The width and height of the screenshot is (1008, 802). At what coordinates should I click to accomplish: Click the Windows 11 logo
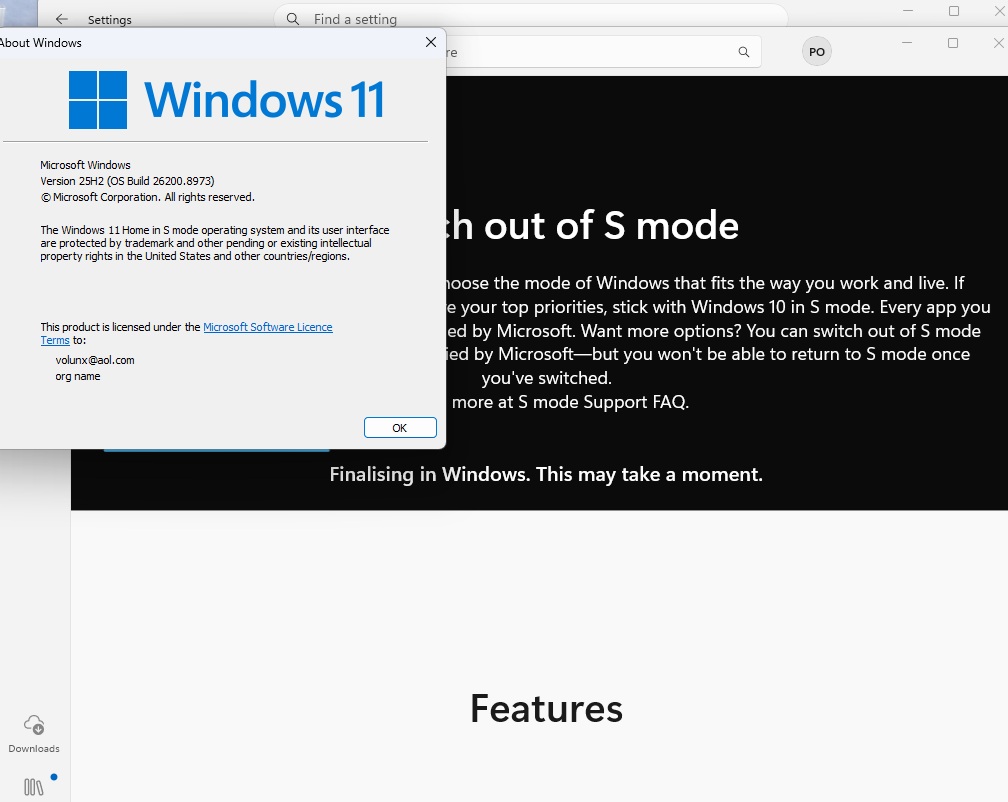[226, 100]
